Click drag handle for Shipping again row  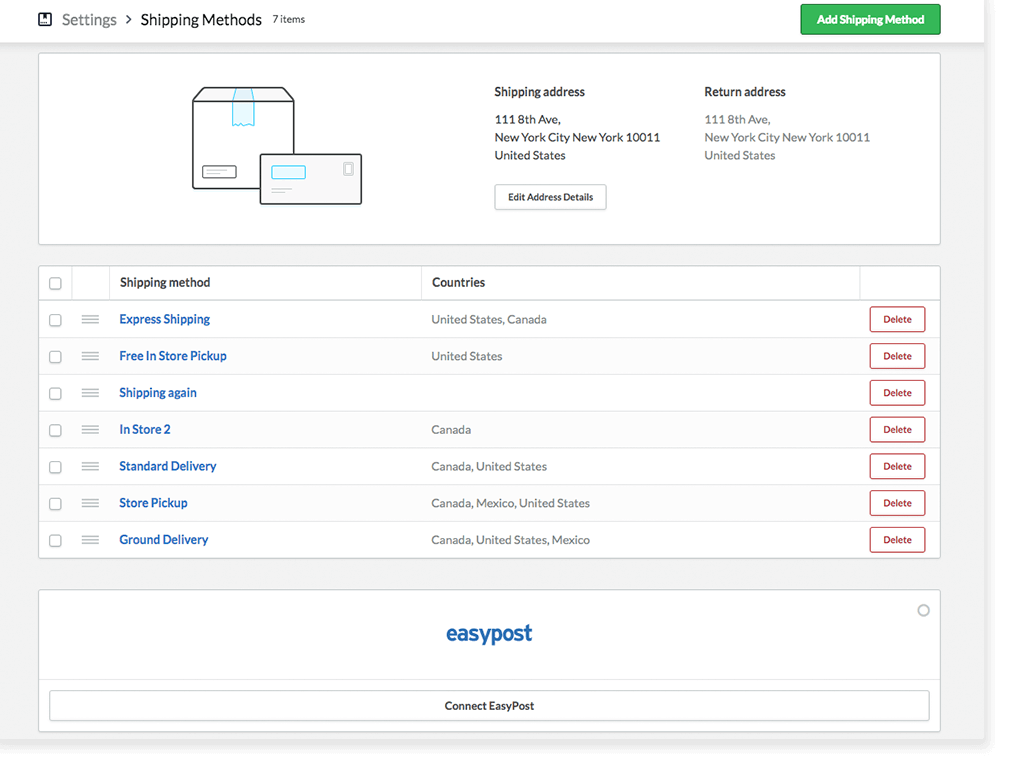pos(90,392)
